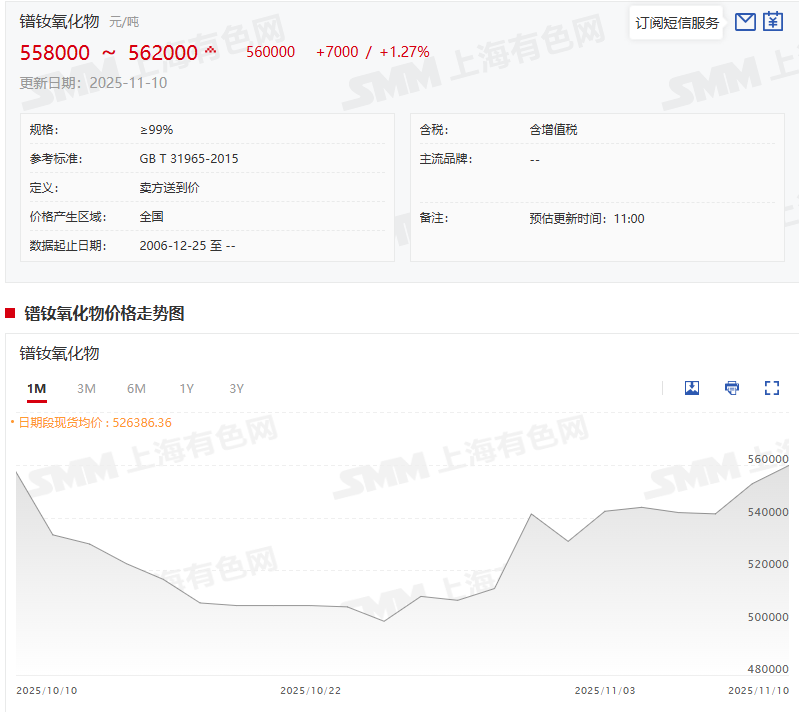
Task: Click the 订阅短信服务 tooltip button
Action: pos(677,23)
